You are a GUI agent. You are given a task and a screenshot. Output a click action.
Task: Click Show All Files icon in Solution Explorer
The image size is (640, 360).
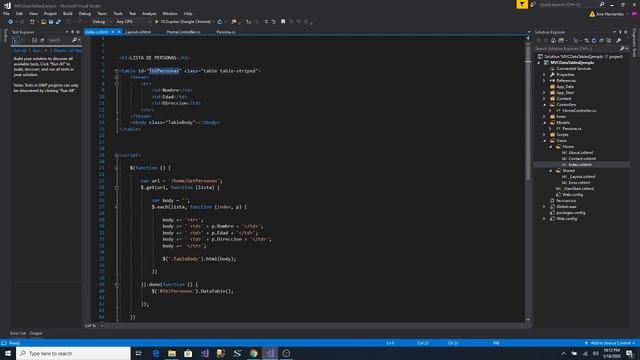[x=609, y=40]
